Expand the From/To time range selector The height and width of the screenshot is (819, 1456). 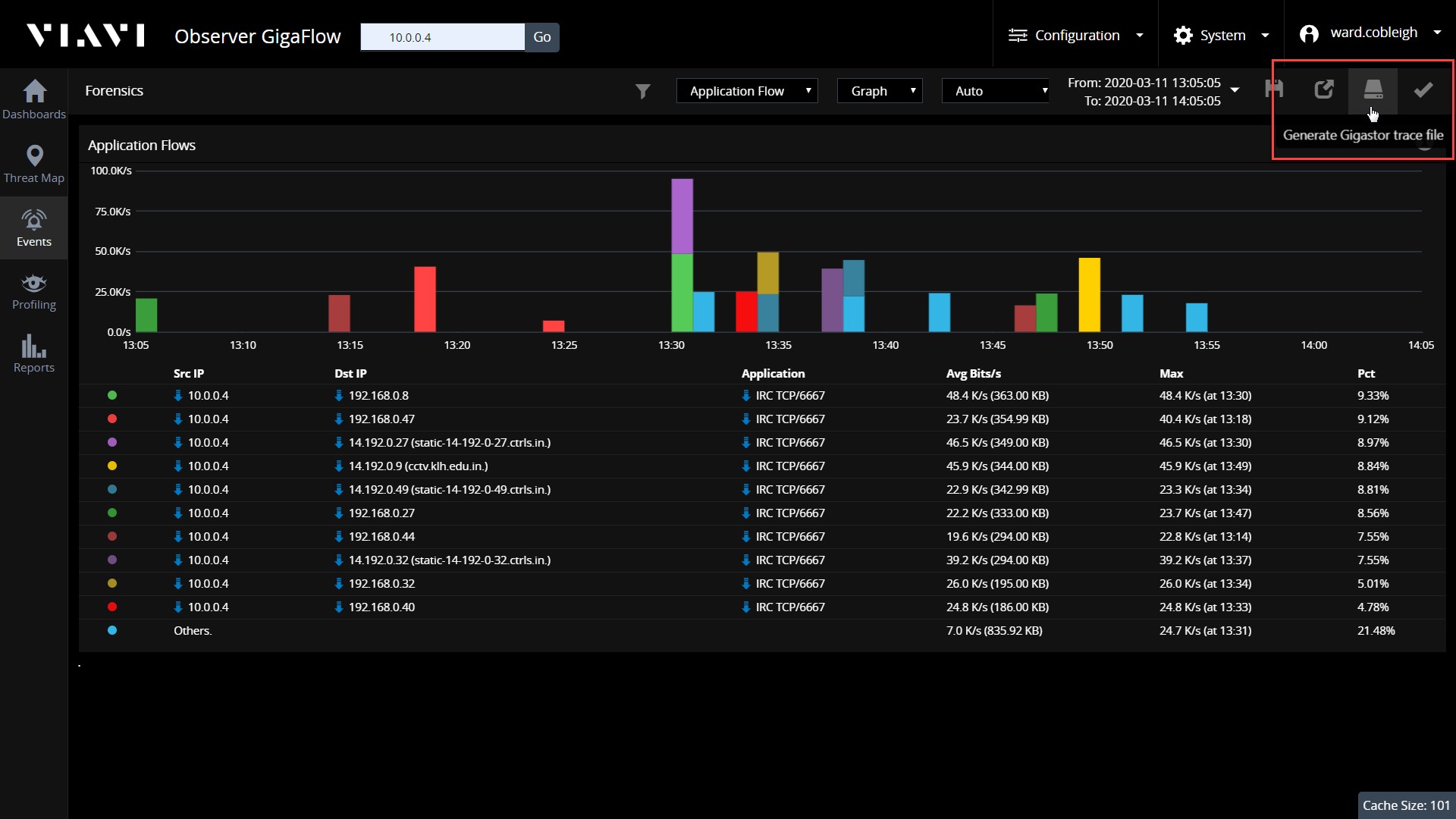1234,91
